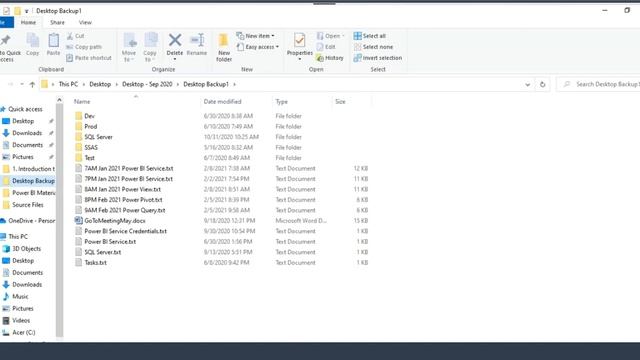The height and width of the screenshot is (360, 640).
Task: Select 7PM Jan 2021 Power BI Service.txt
Action: [124, 179]
